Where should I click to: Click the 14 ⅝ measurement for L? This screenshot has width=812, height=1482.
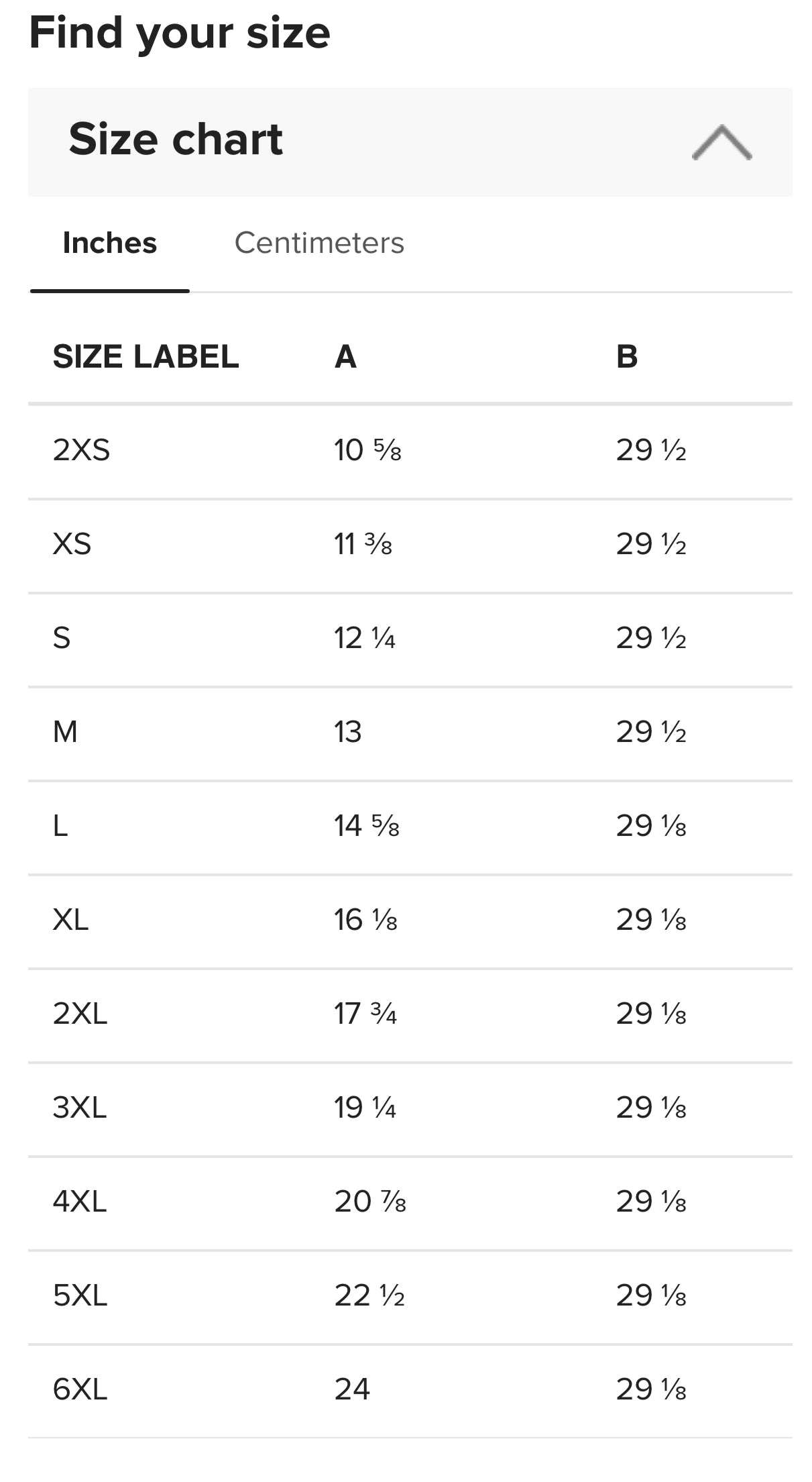pyautogui.click(x=367, y=825)
